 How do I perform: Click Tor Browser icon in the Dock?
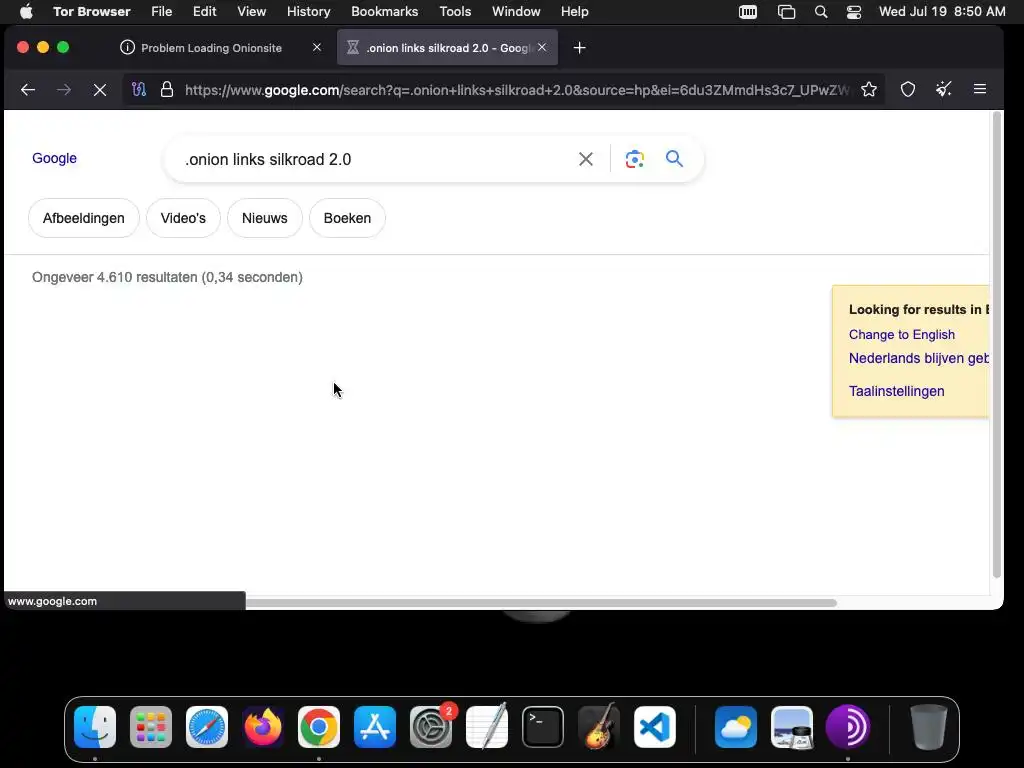[x=848, y=727]
